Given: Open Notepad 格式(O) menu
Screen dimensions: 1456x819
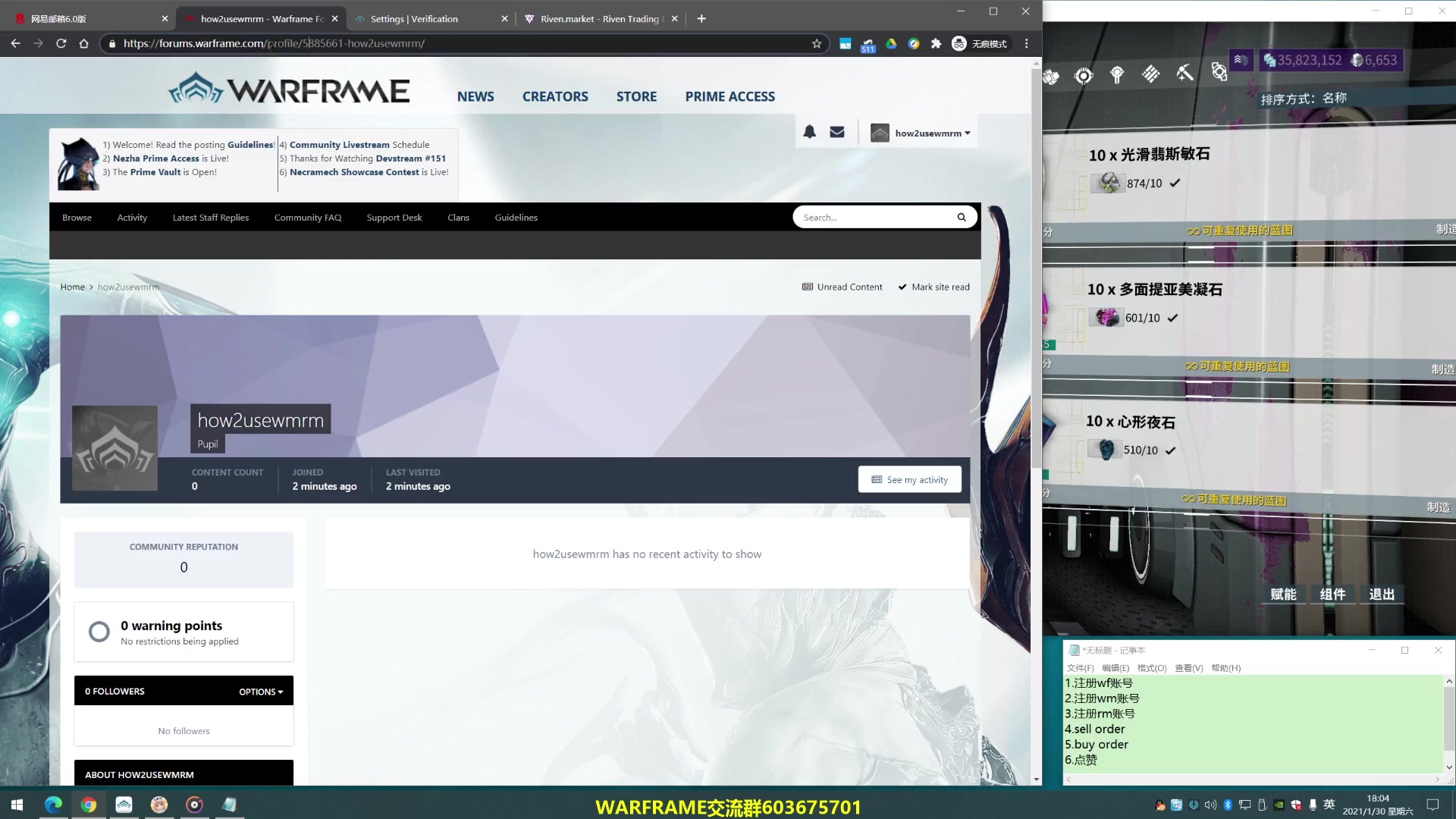Looking at the screenshot, I should (1152, 668).
